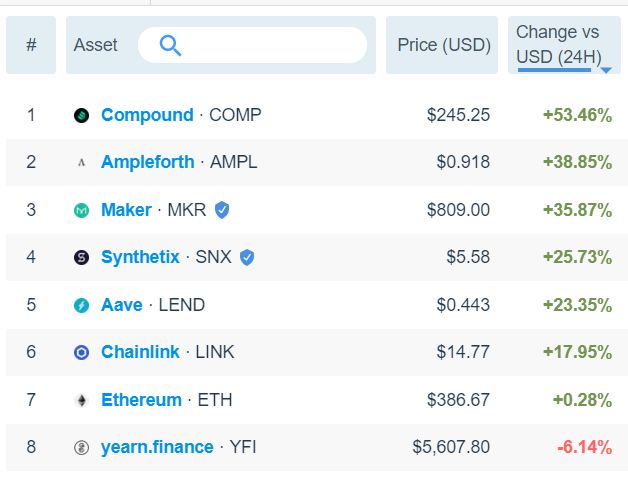Open the Chainlink asset link

(140, 352)
